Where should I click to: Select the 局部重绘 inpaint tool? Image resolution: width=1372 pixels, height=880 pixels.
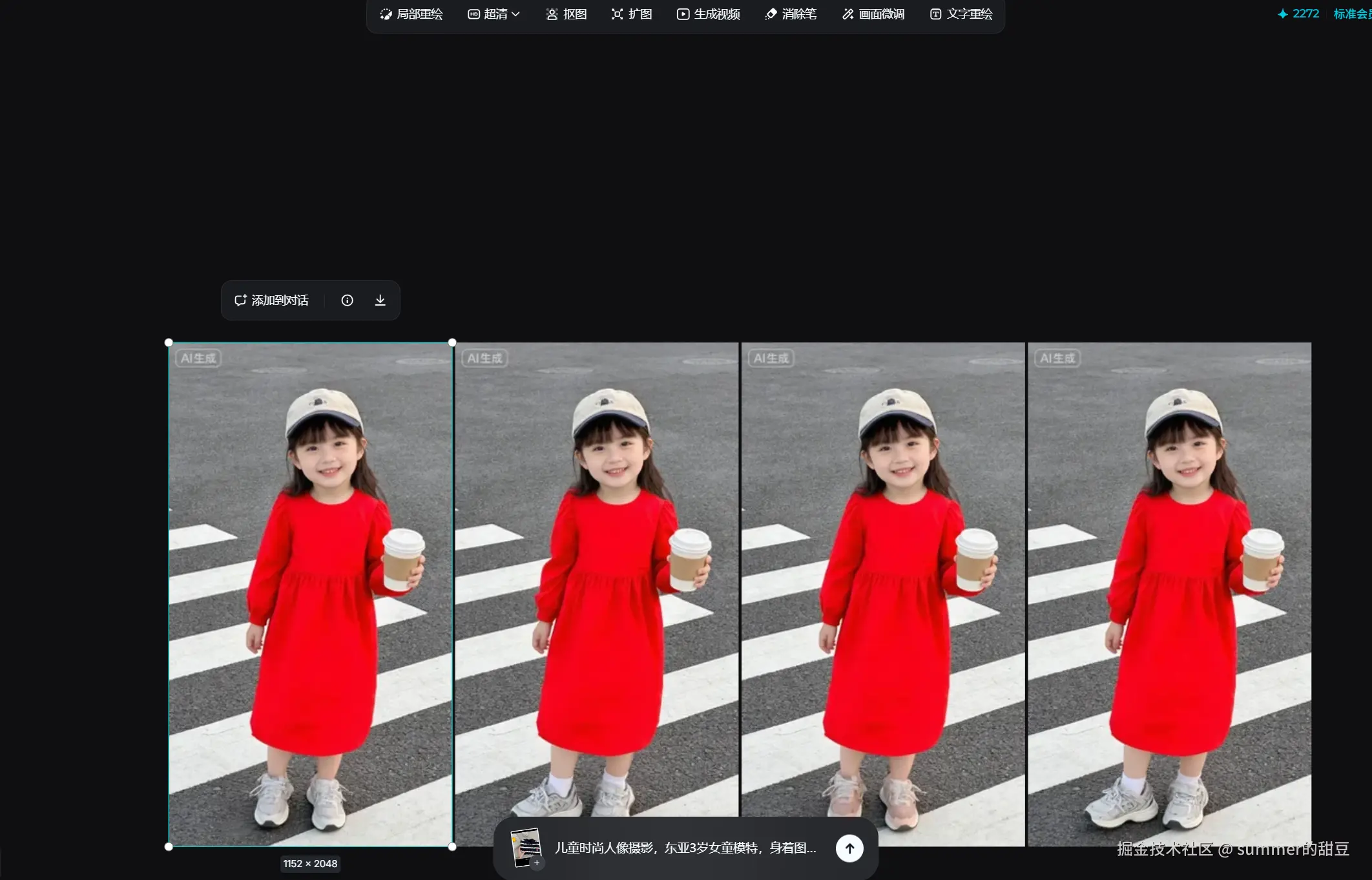pyautogui.click(x=411, y=14)
